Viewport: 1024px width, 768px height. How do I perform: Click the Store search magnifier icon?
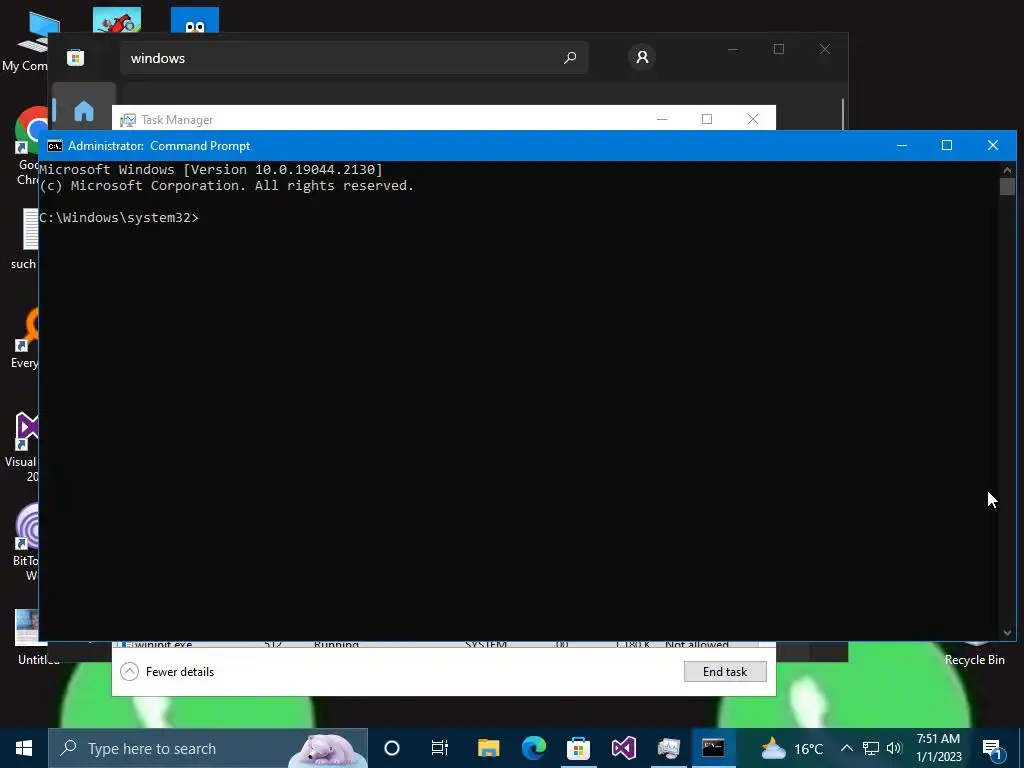tap(569, 57)
